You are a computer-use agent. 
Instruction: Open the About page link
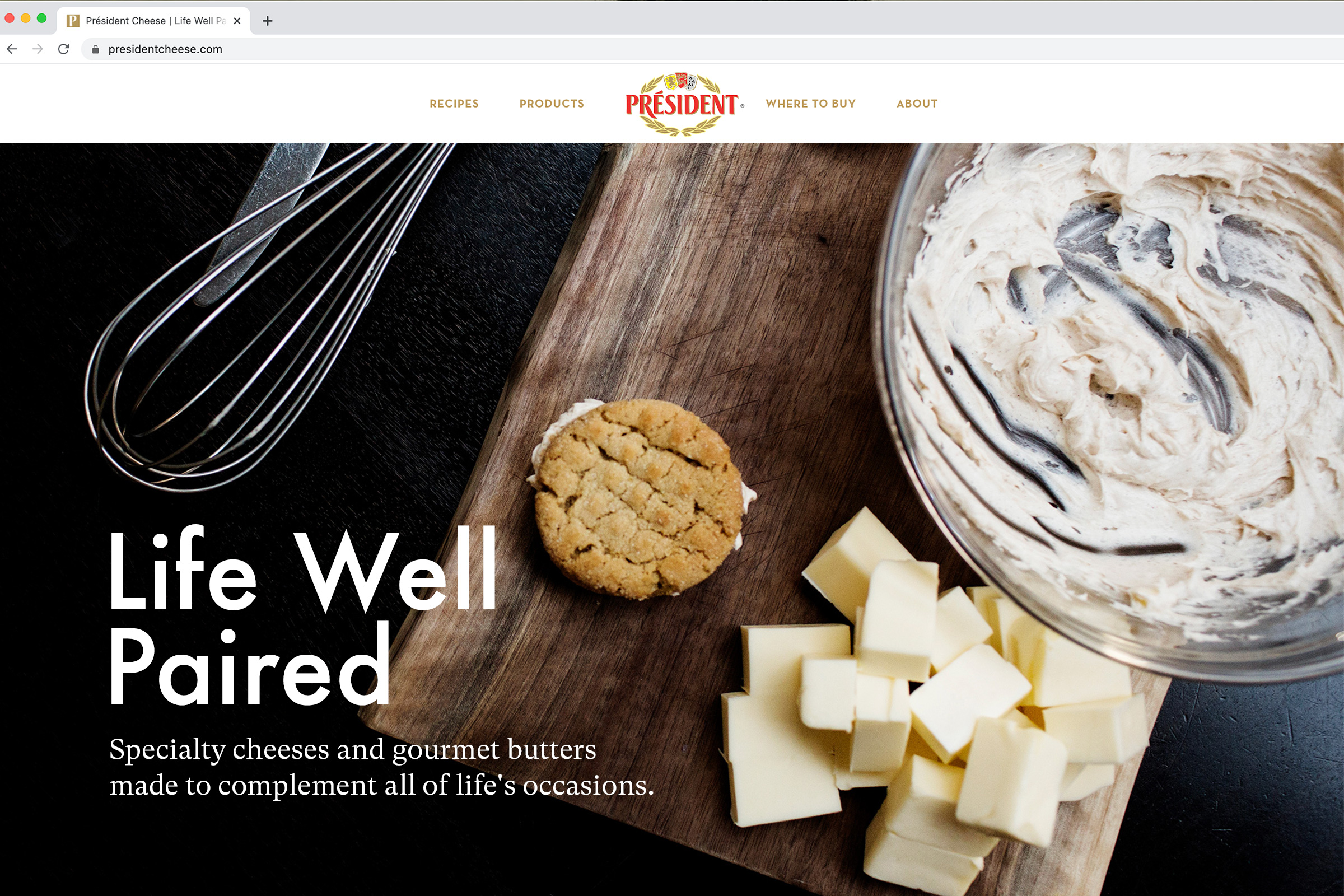click(917, 104)
